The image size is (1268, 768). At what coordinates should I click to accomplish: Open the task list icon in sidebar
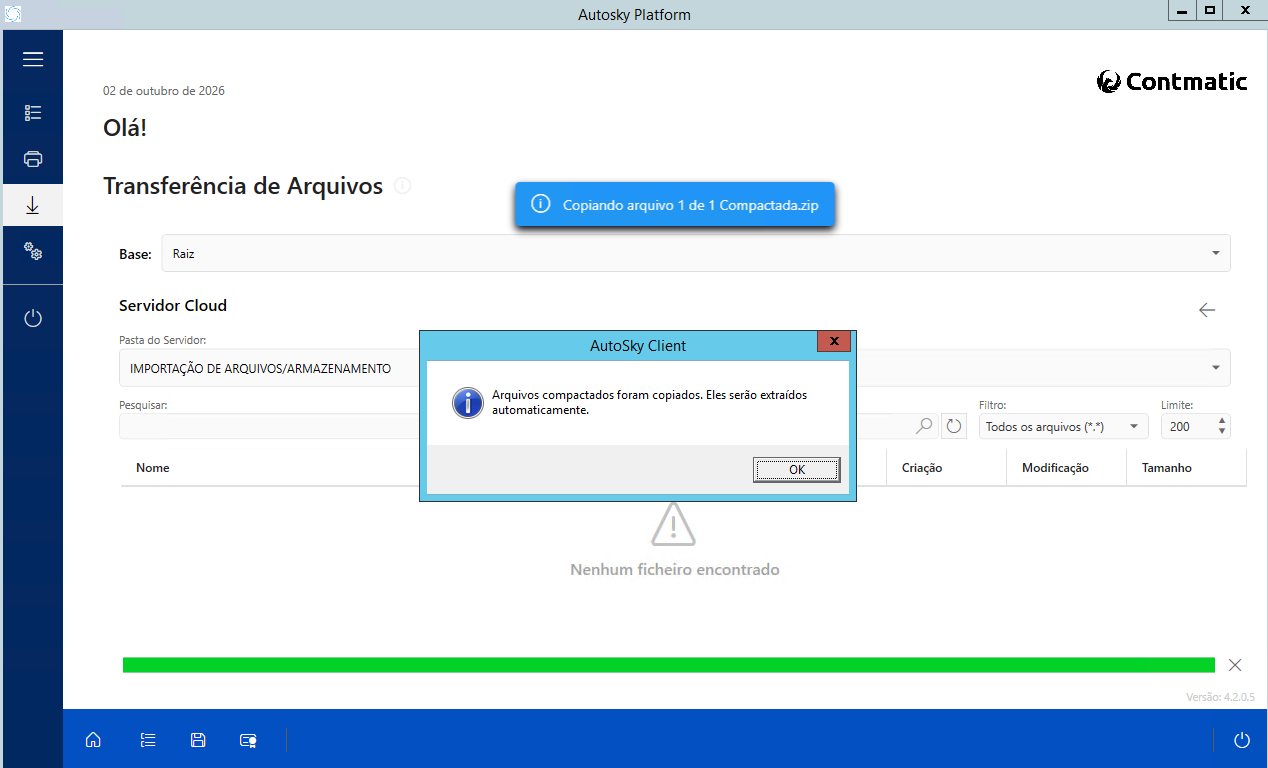[x=33, y=113]
